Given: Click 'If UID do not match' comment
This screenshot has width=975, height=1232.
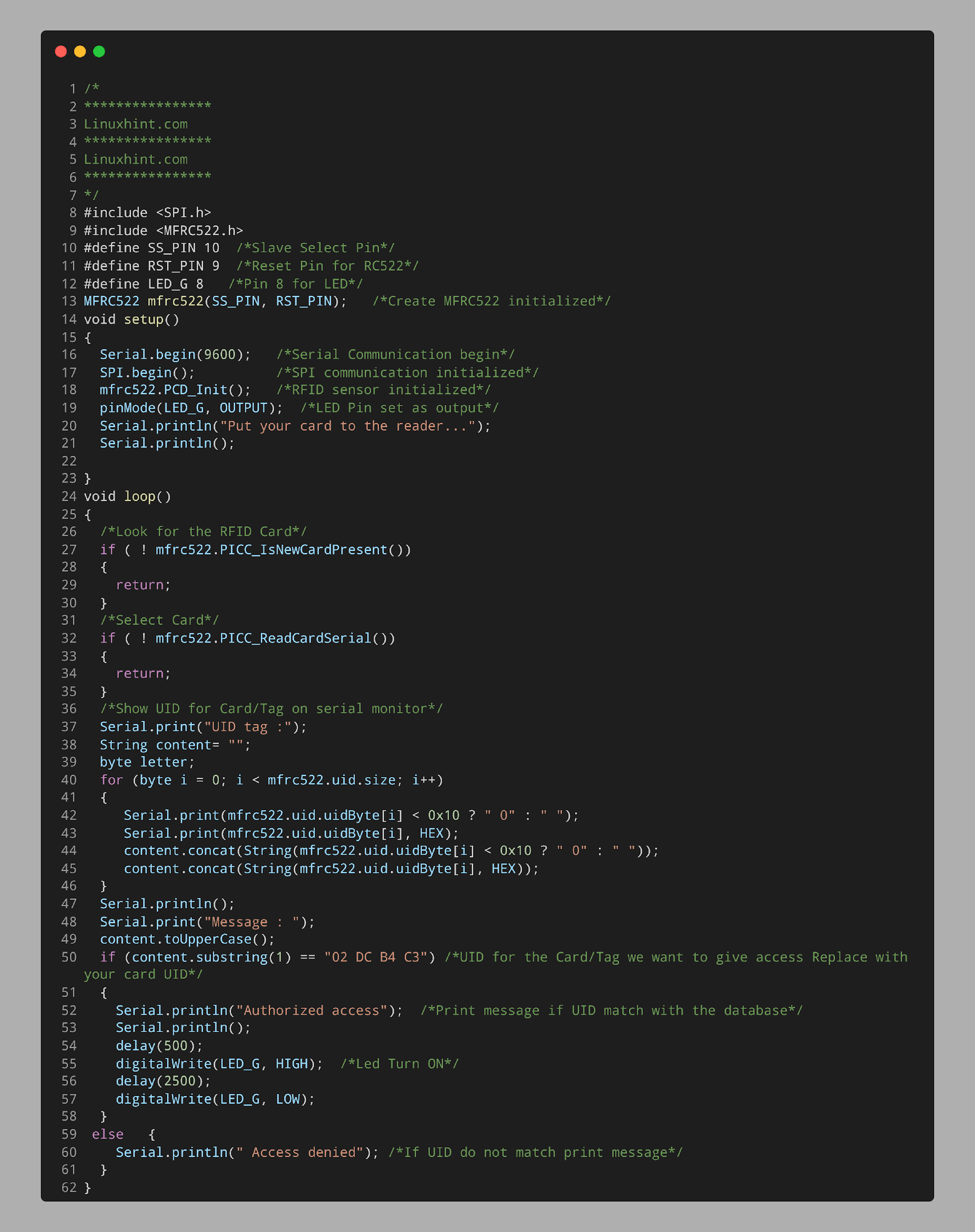Looking at the screenshot, I should (535, 1153).
